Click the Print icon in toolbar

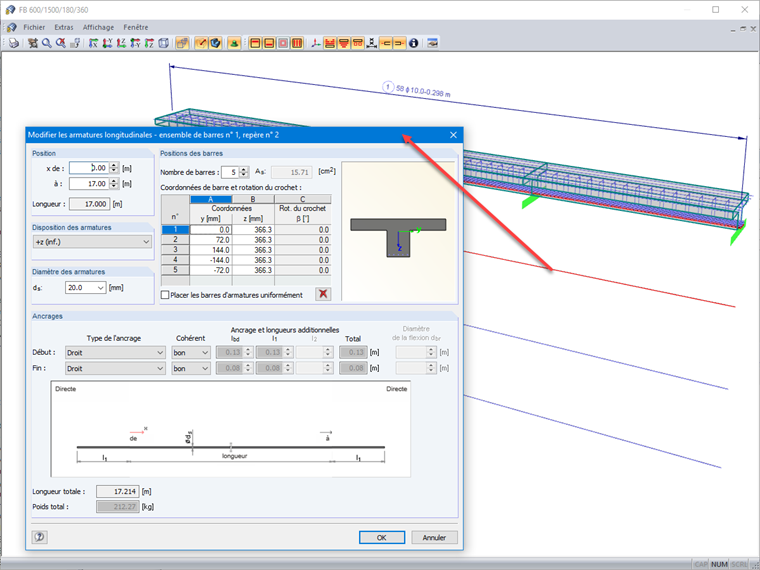[14, 43]
